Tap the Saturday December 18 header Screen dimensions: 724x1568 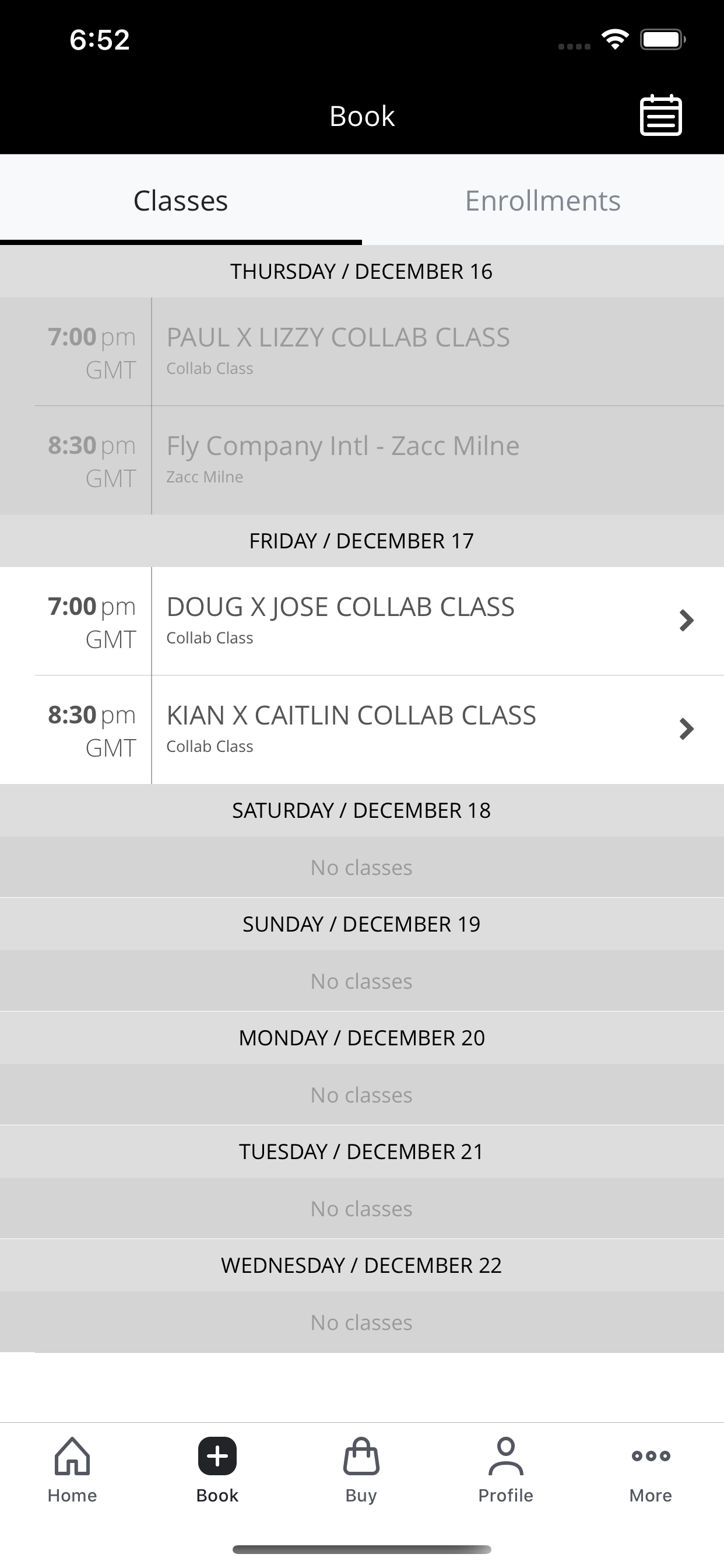point(361,810)
